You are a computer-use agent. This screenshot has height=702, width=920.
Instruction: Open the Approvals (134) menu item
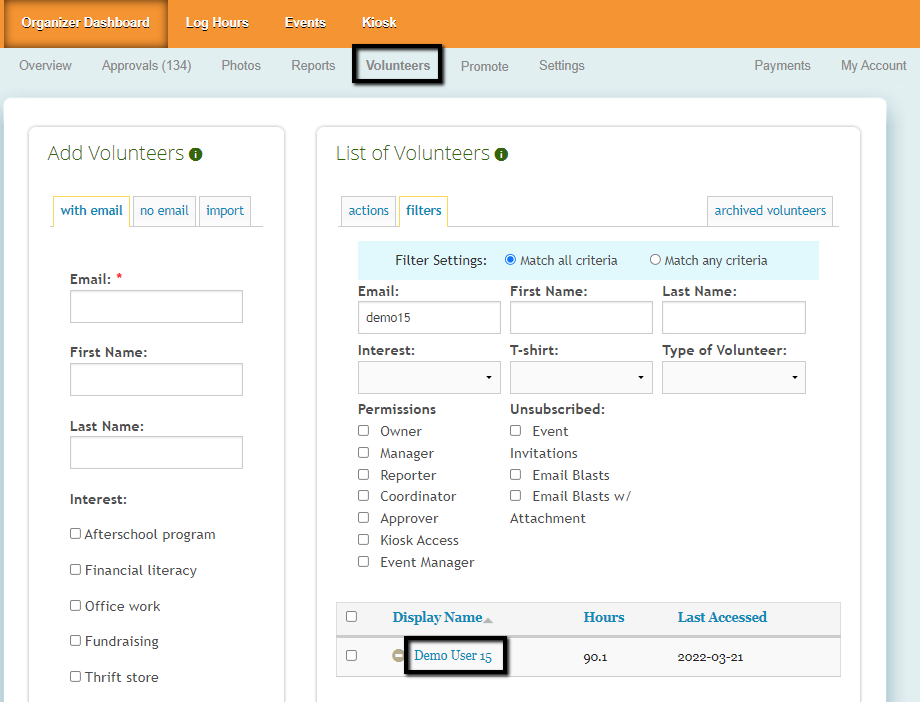coord(146,65)
